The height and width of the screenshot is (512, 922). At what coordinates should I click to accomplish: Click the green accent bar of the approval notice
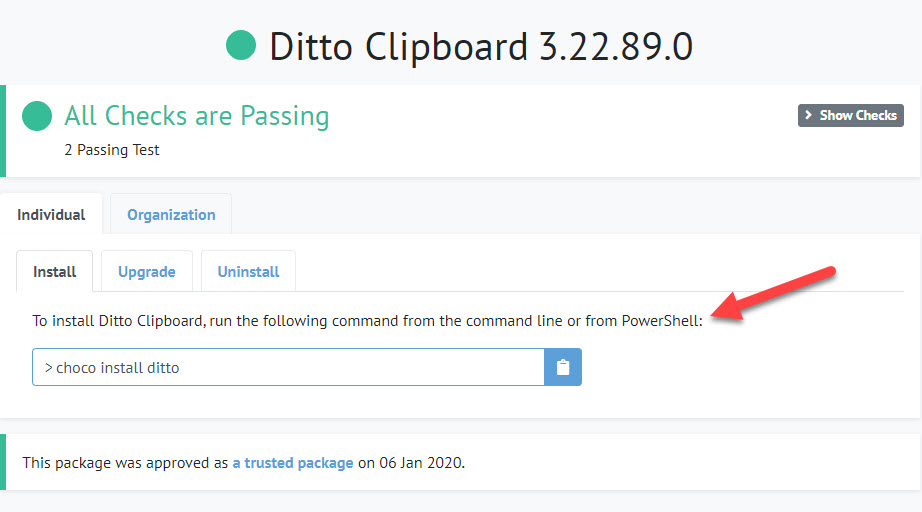pyautogui.click(x=3, y=462)
